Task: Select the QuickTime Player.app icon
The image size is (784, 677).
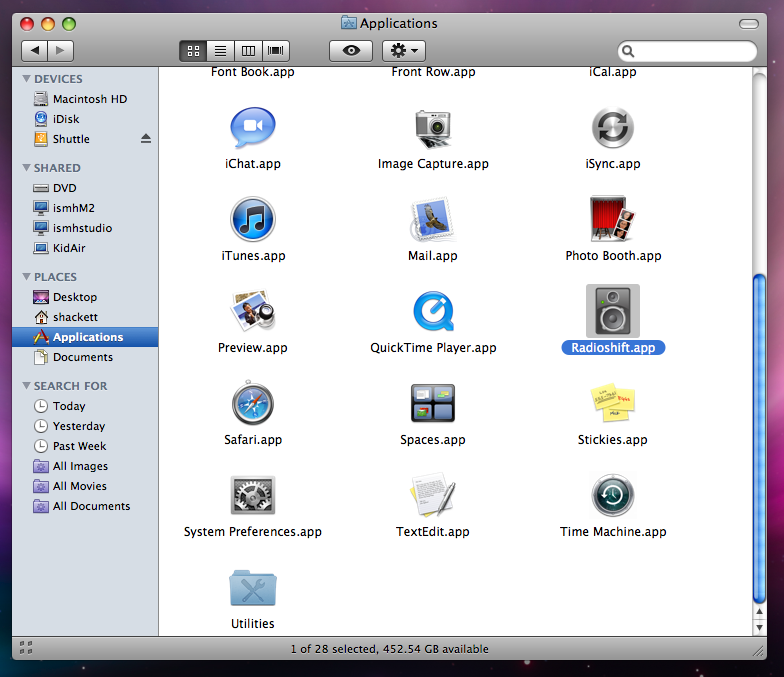Action: tap(433, 312)
